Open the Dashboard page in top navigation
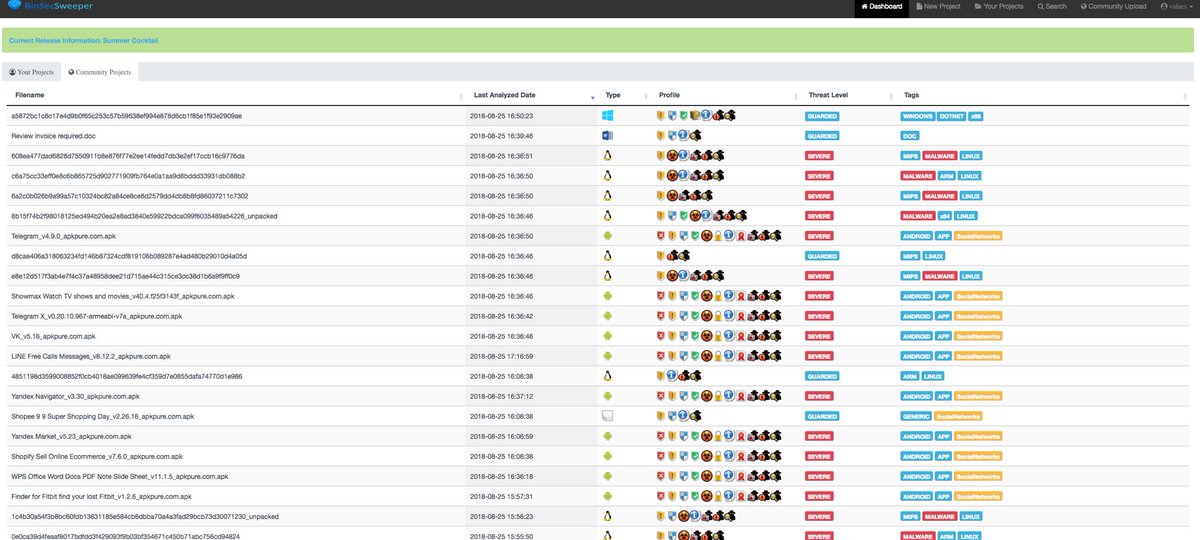This screenshot has width=1200, height=540. click(x=881, y=6)
